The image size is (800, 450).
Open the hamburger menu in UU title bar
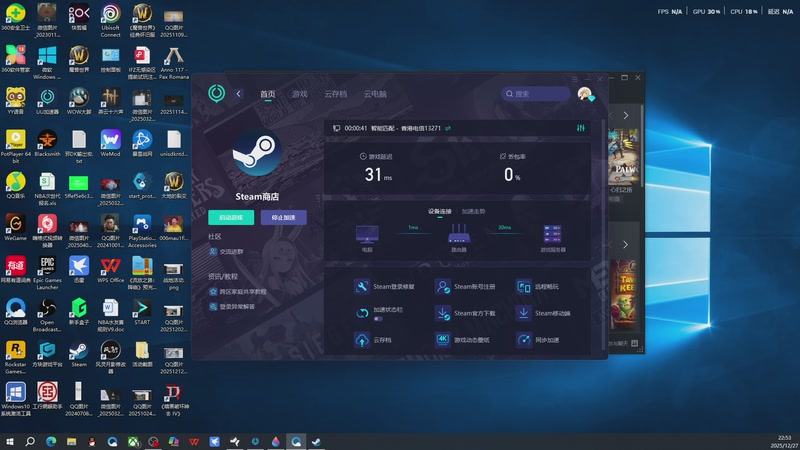[574, 79]
